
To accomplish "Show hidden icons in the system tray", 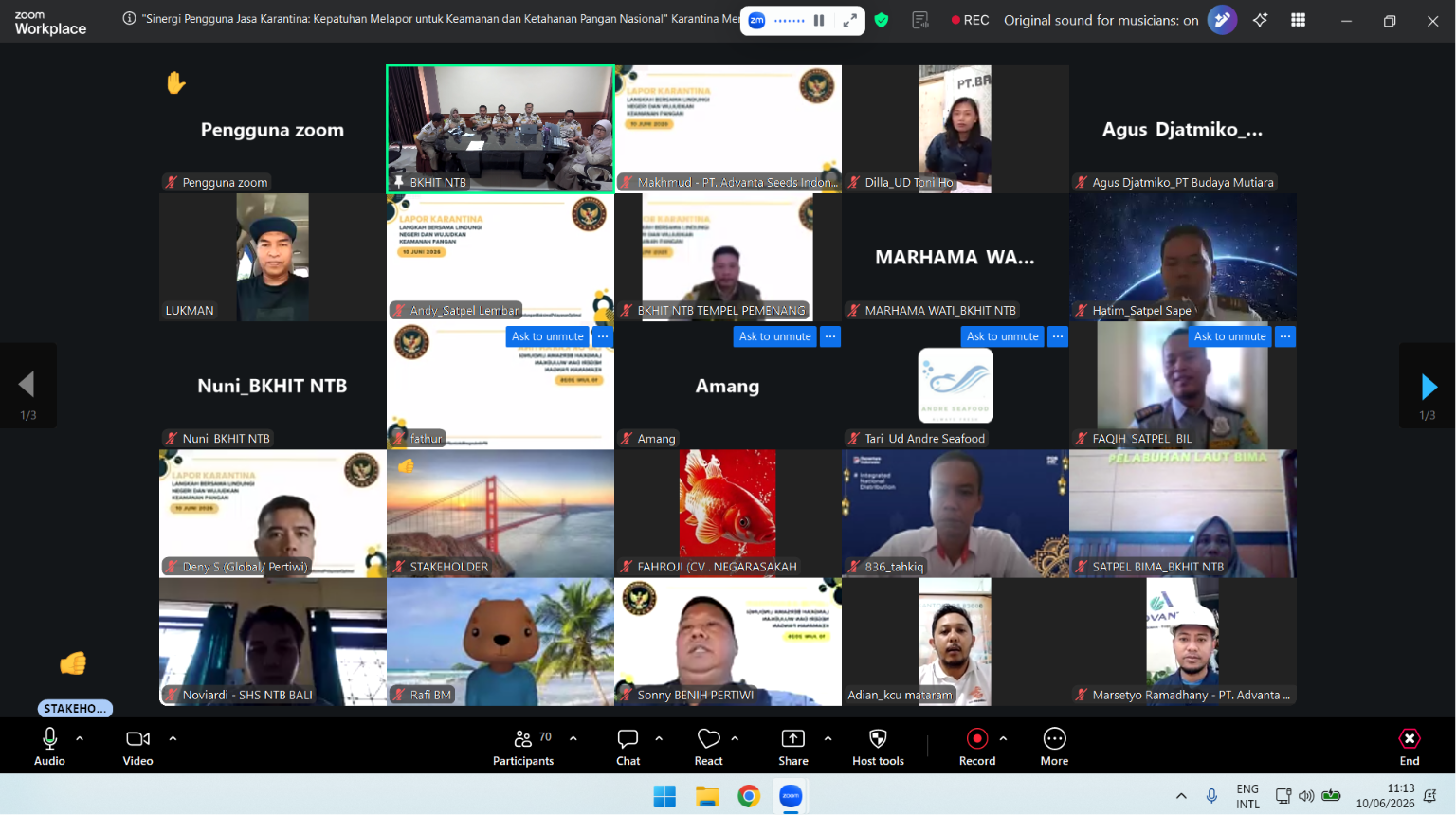I will 1181,796.
